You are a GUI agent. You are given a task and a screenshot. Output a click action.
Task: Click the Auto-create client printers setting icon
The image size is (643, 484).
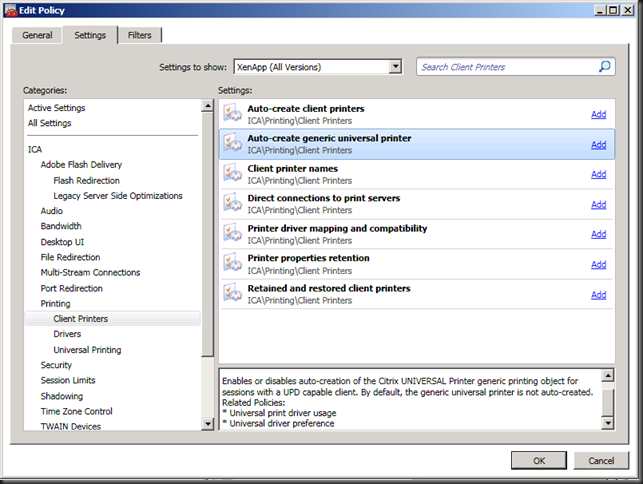[233, 113]
